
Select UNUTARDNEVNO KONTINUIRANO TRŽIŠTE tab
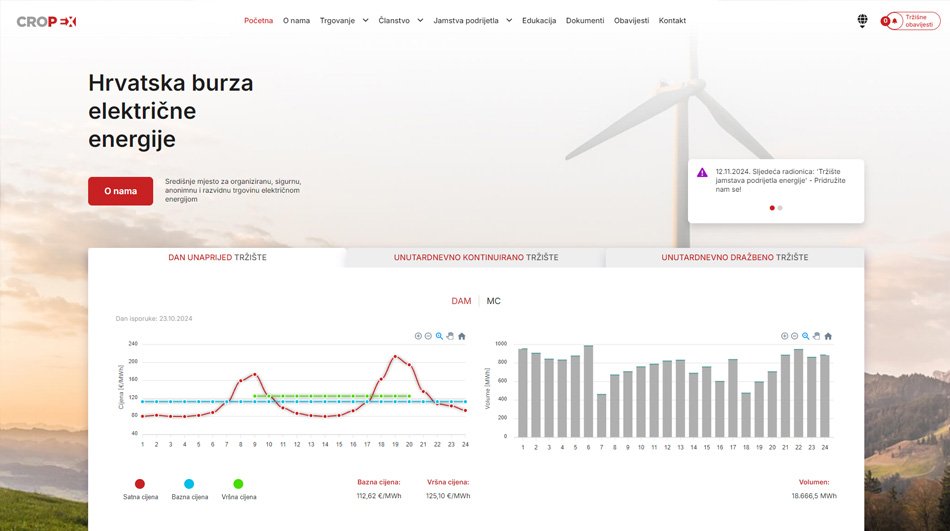pyautogui.click(x=476, y=258)
